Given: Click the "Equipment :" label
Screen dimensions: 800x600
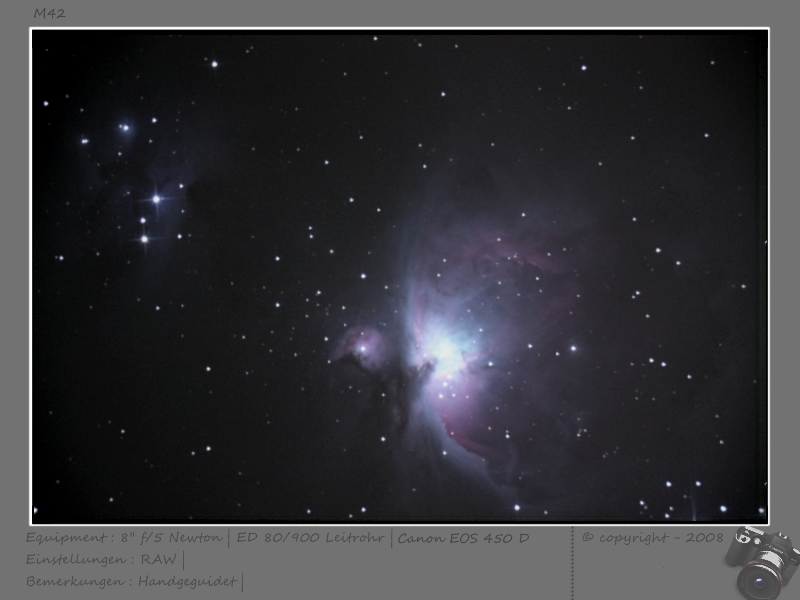Looking at the screenshot, I should [x=70, y=538].
